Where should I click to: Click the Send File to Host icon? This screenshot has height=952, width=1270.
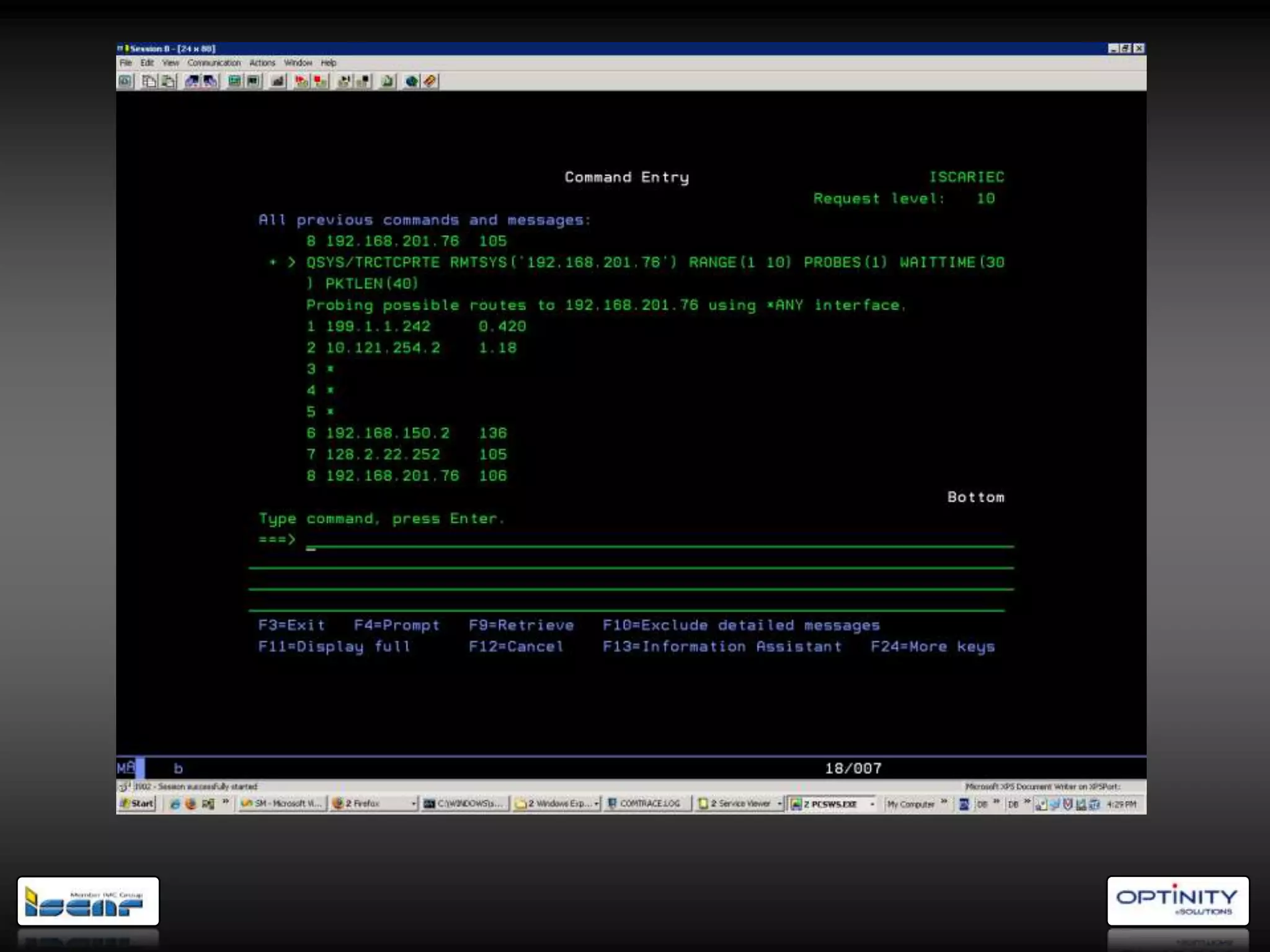pyautogui.click(x=192, y=81)
